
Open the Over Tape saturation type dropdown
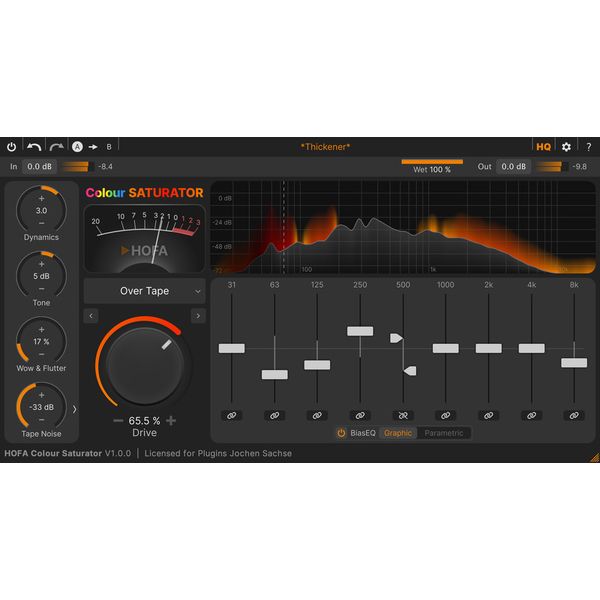point(144,291)
